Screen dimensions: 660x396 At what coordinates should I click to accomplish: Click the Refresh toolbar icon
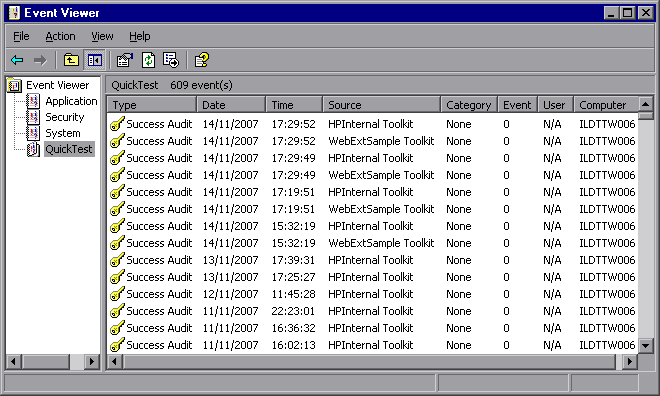(148, 60)
